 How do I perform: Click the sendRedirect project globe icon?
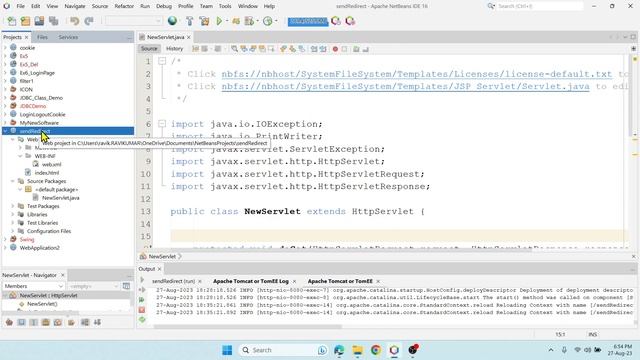[x=13, y=131]
